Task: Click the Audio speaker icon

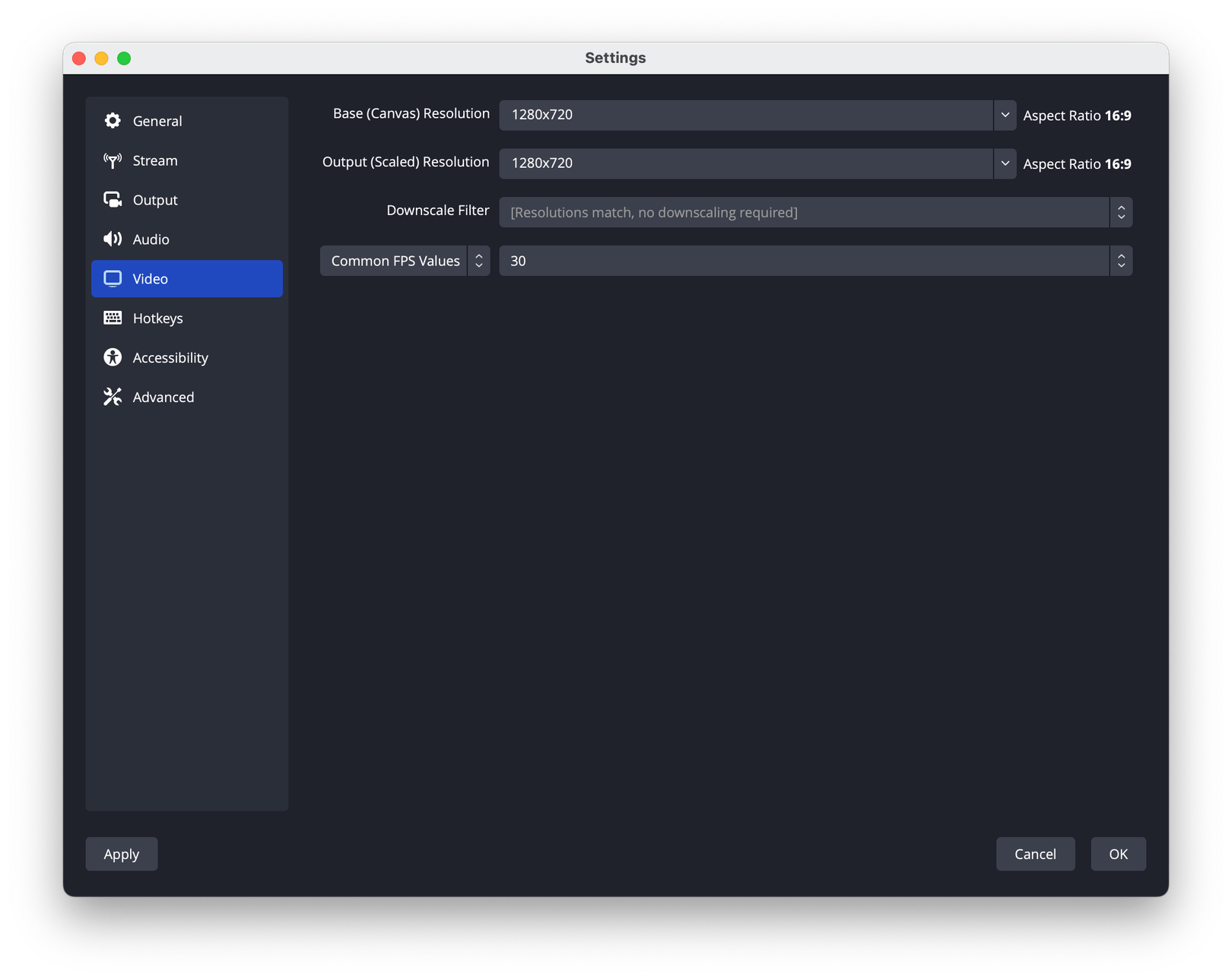Action: click(113, 239)
